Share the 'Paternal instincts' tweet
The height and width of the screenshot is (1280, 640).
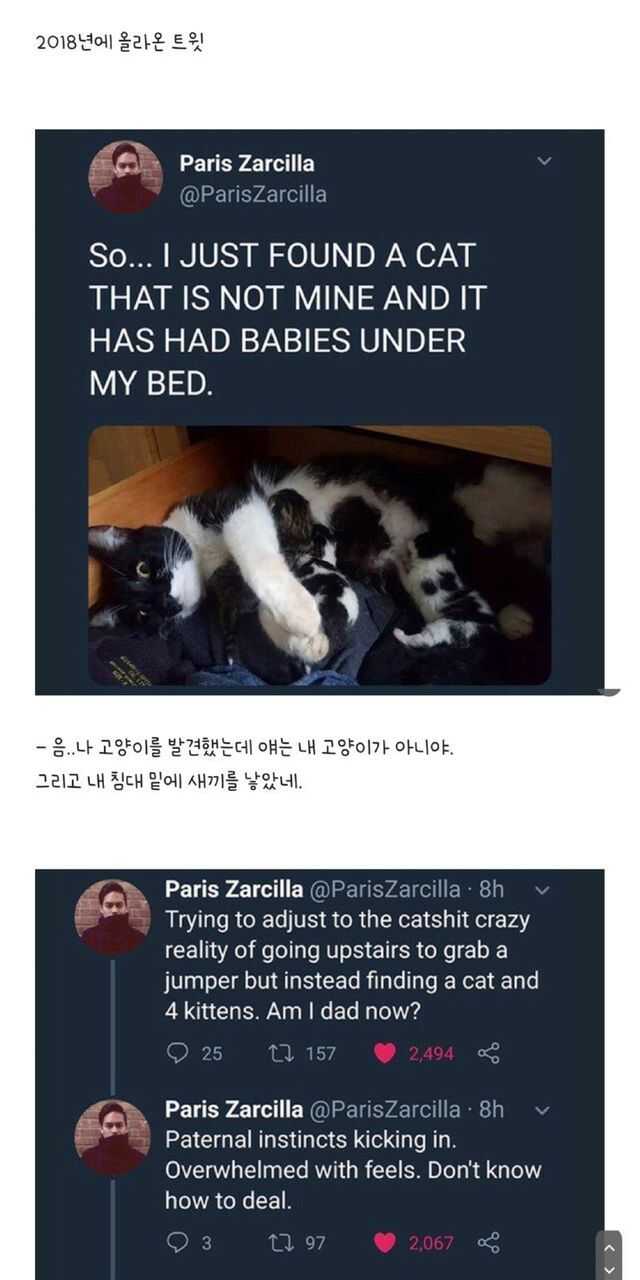coord(488,1243)
